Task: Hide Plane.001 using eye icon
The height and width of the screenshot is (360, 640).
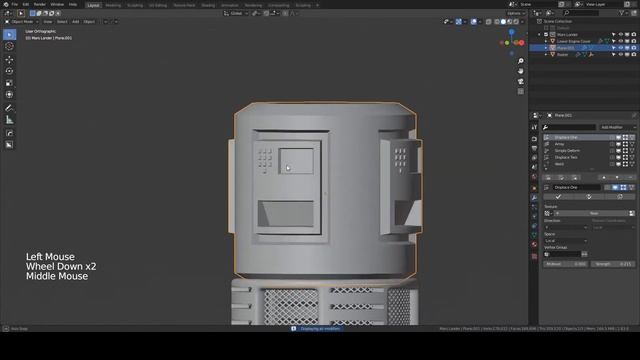Action: point(620,48)
